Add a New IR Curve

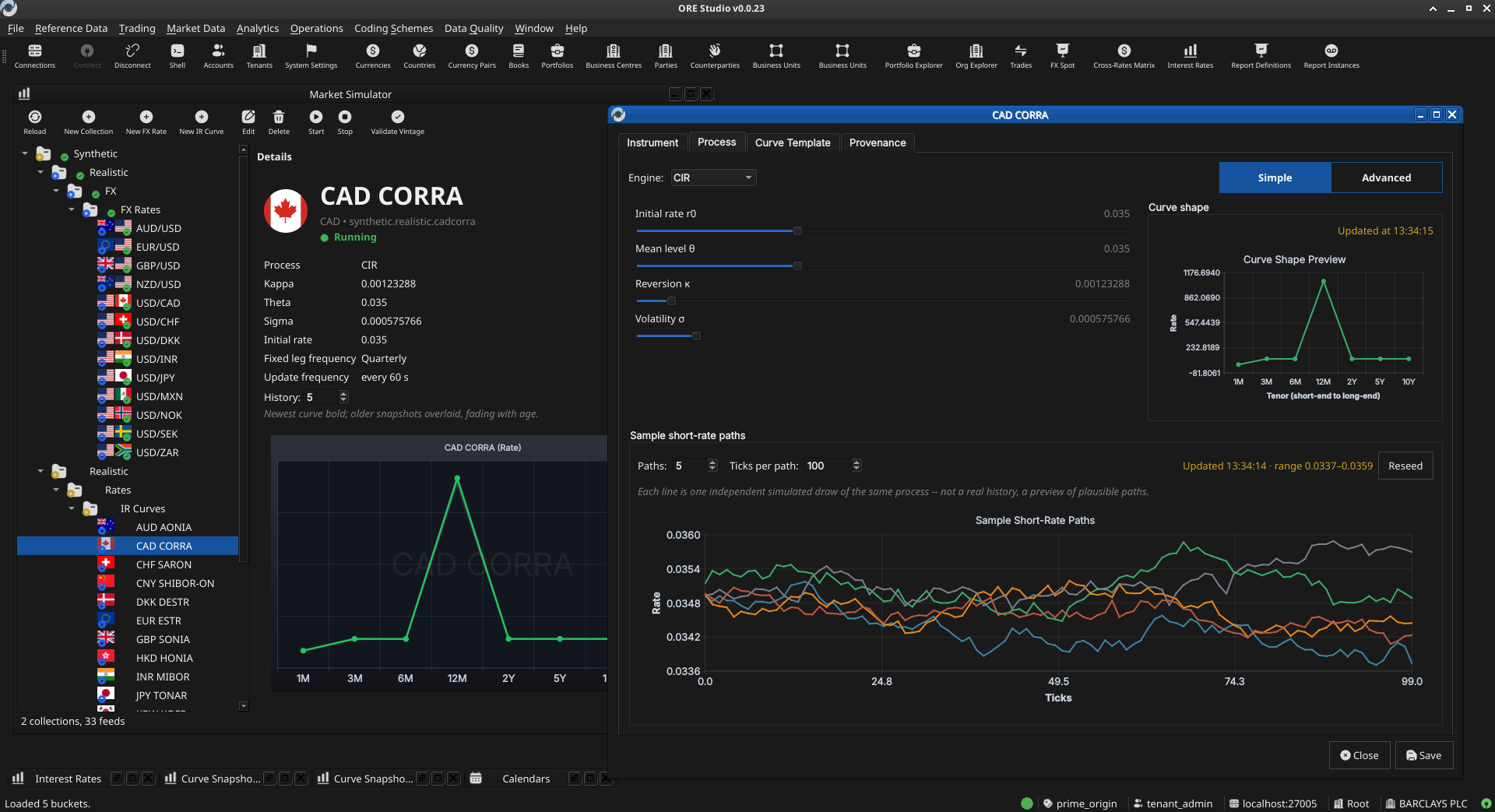202,122
